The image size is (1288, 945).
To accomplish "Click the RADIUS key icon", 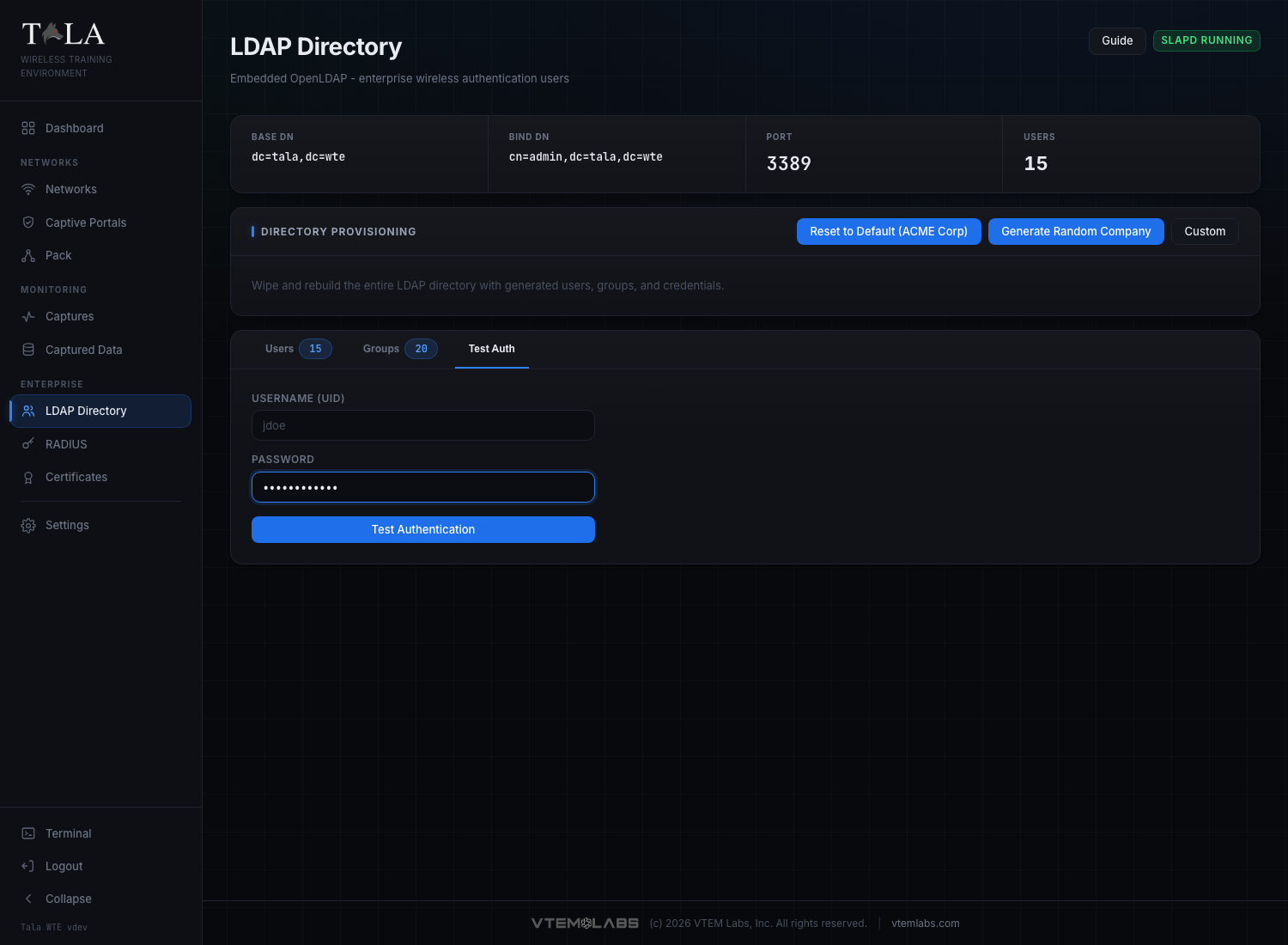I will pyautogui.click(x=28, y=444).
